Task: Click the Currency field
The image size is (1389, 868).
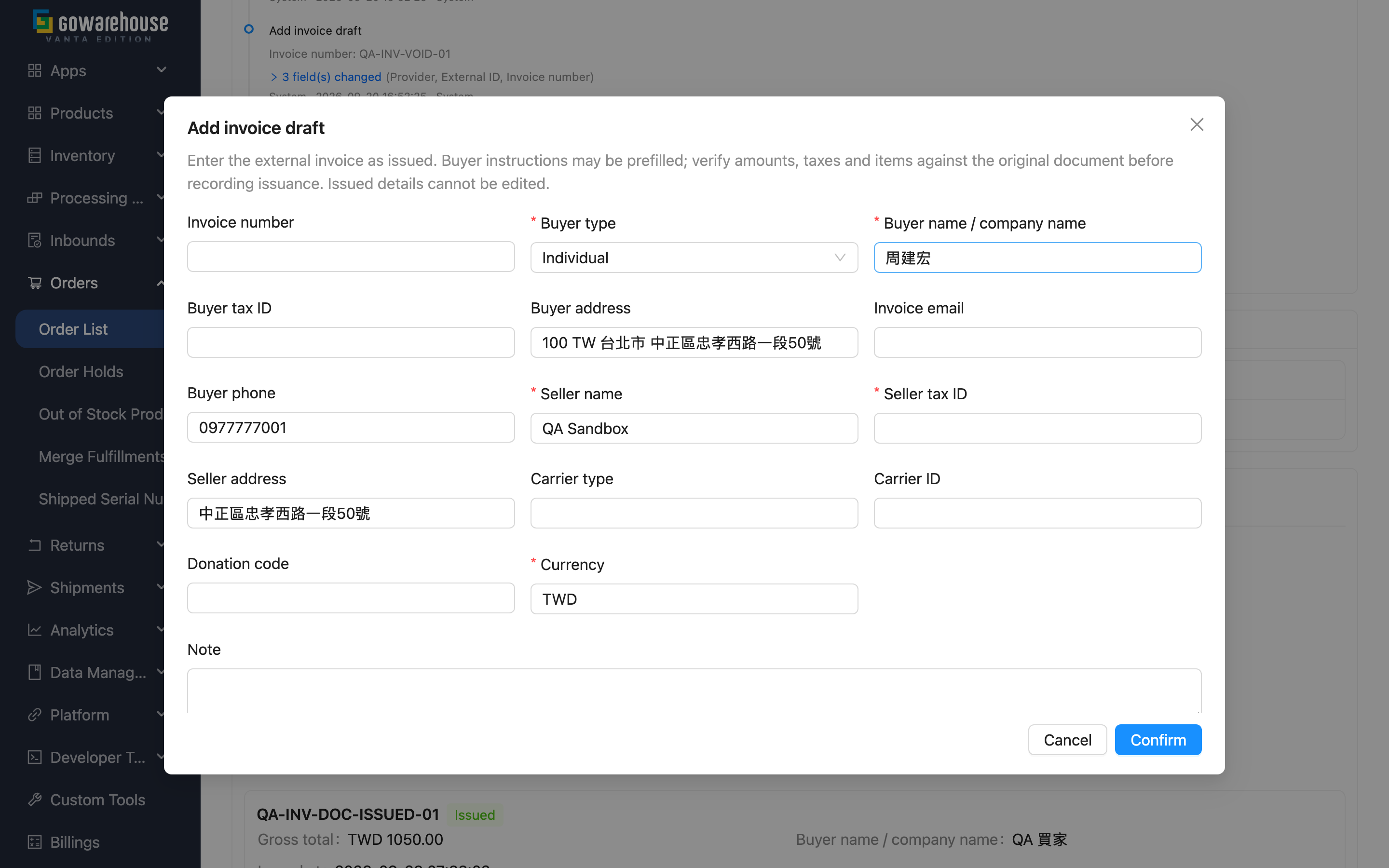Action: point(694,599)
